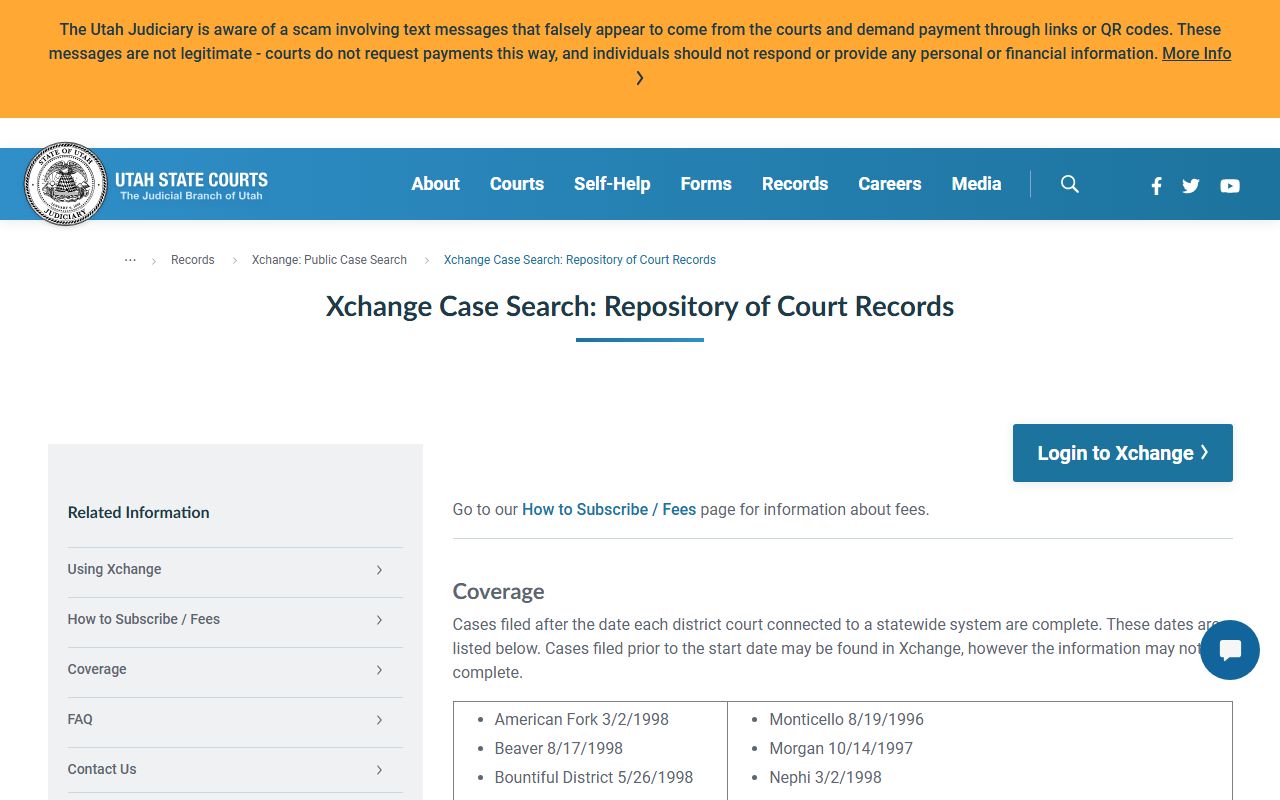The width and height of the screenshot is (1280, 800).
Task: Click the Related Information heading
Action: (x=139, y=512)
